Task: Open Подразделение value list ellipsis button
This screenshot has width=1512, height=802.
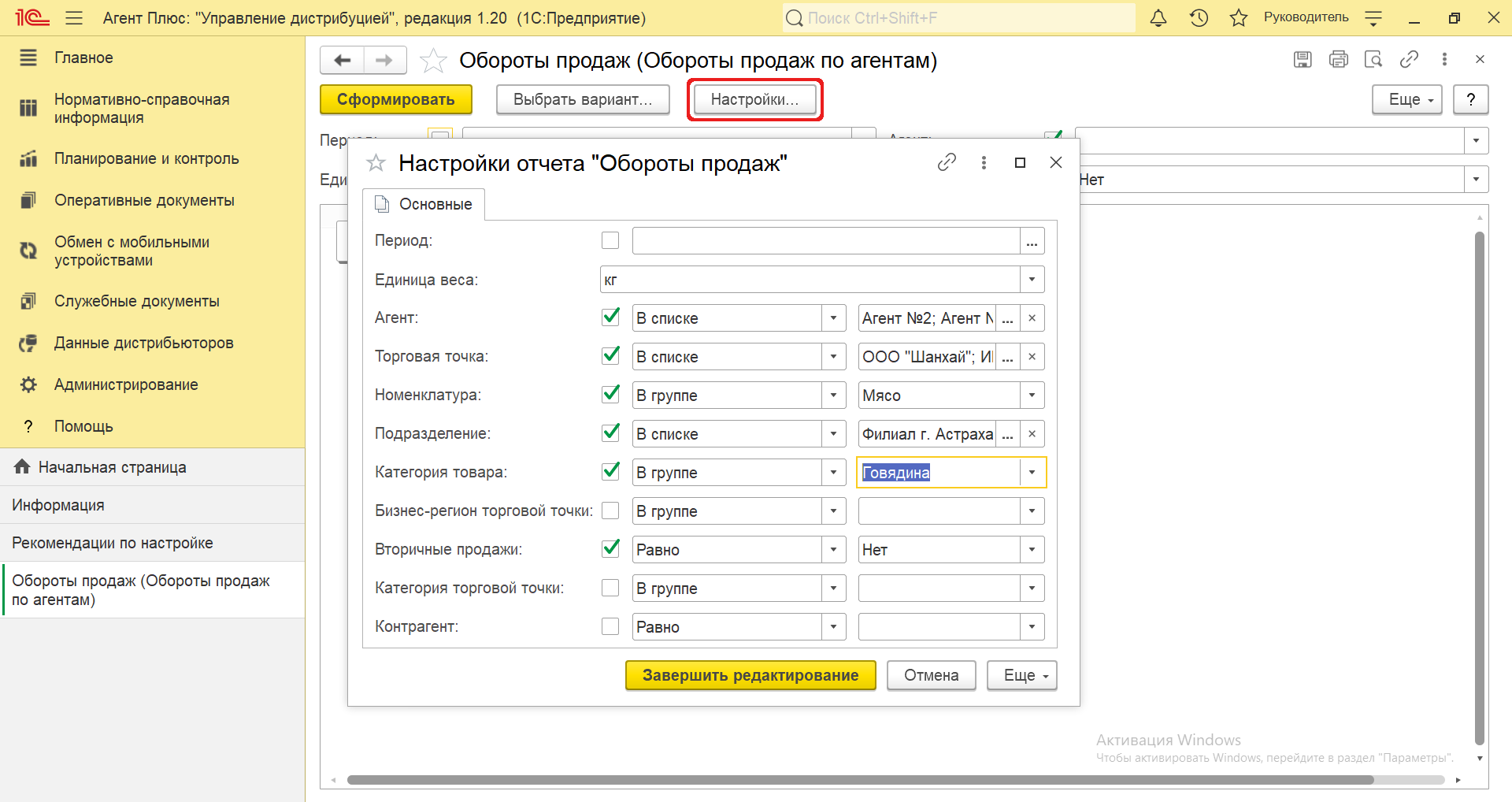Action: (x=1008, y=434)
